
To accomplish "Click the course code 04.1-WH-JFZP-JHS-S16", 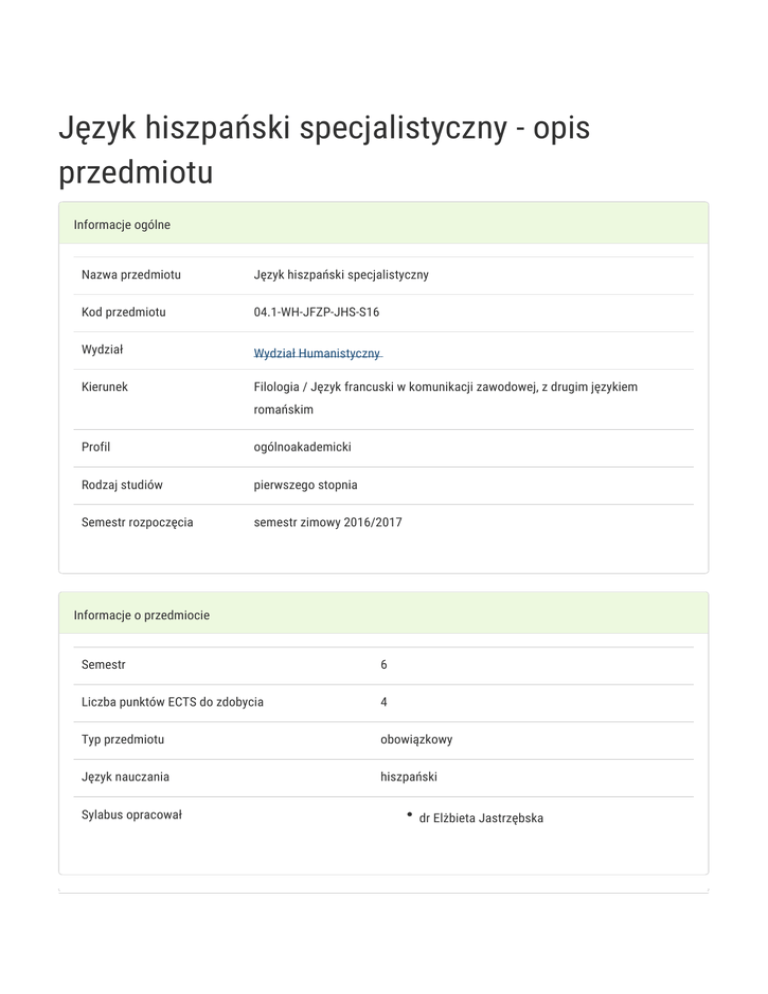I will pos(316,312).
